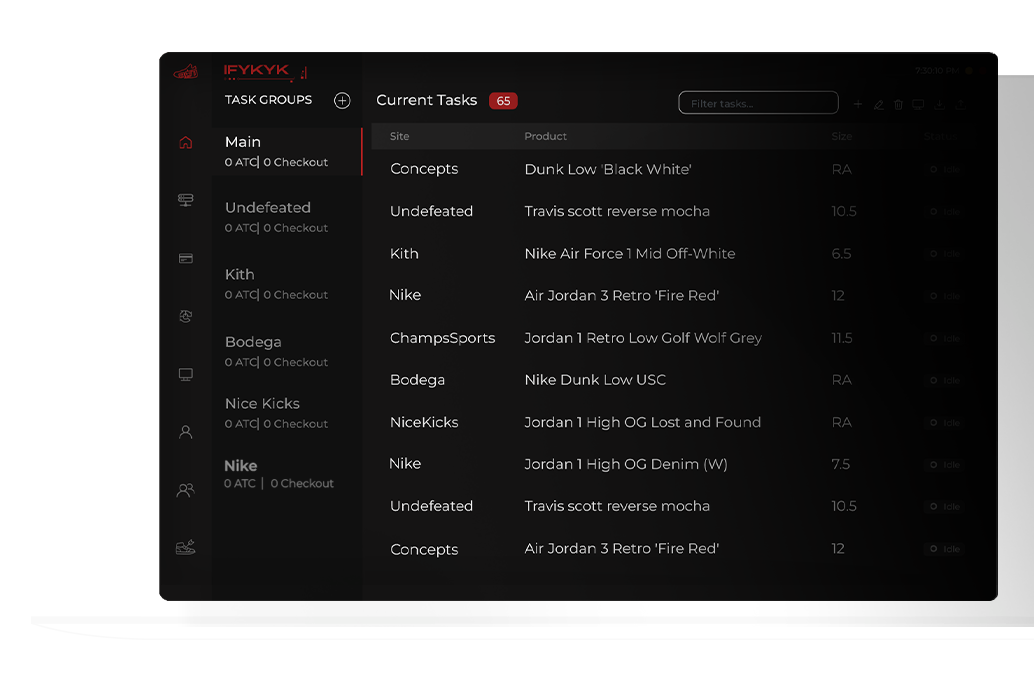The image size is (1034, 700).
Task: Open the multi-user accounts sidebar icon
Action: [x=186, y=490]
